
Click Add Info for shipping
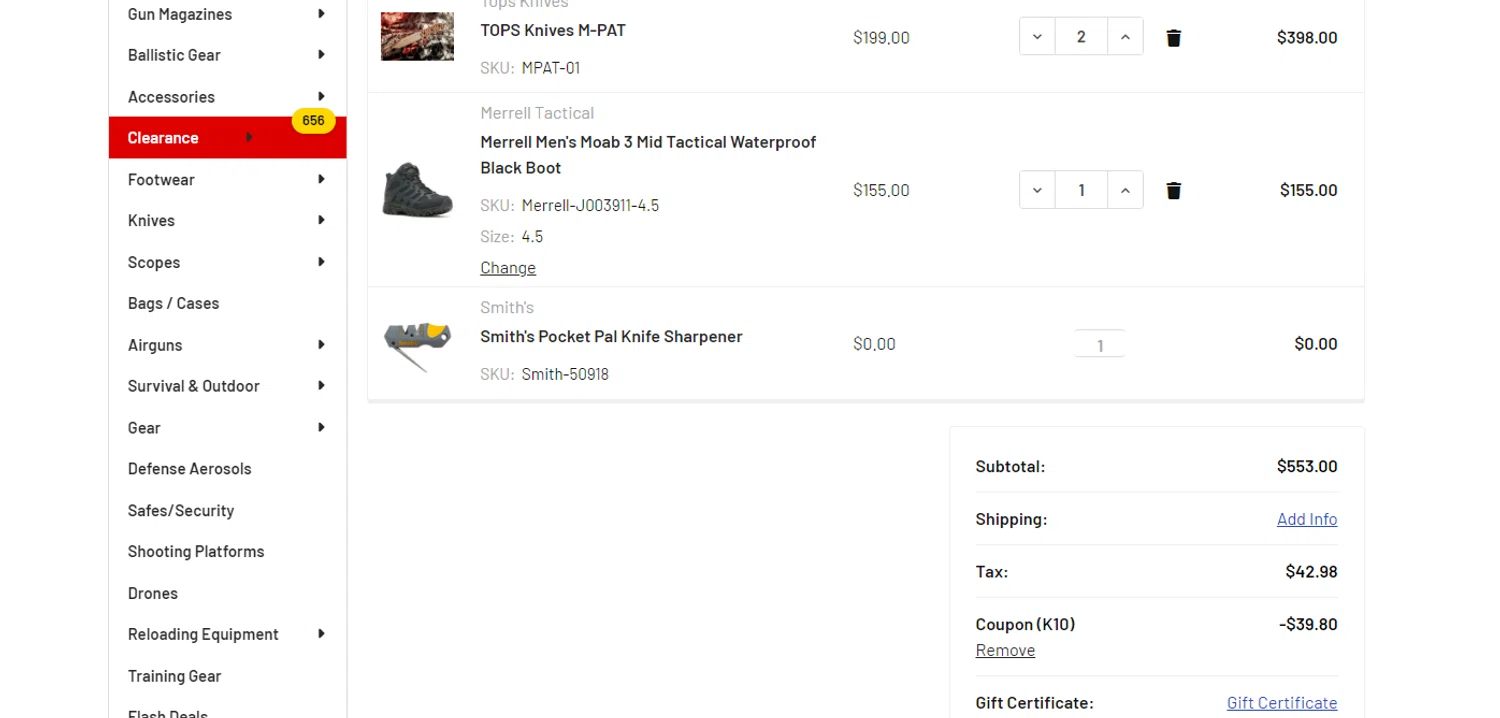point(1306,519)
